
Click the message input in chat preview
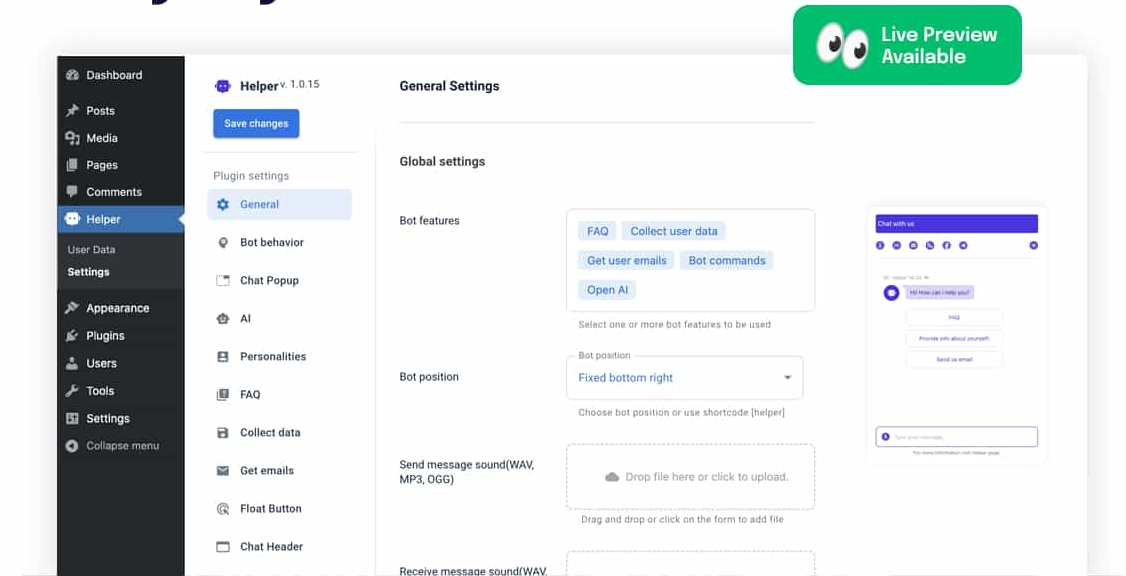pos(957,437)
